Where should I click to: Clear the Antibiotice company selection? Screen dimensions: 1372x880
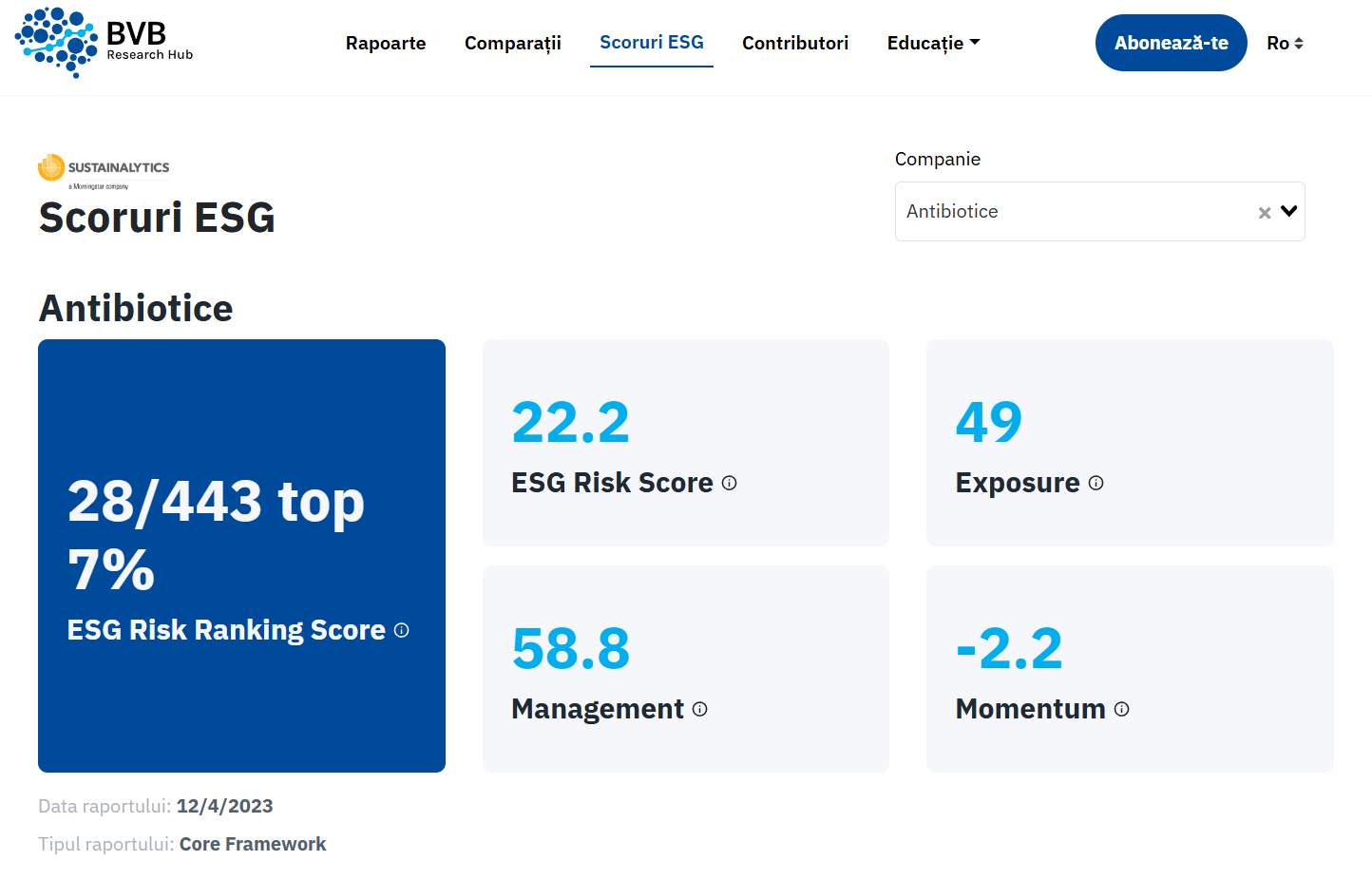pyautogui.click(x=1265, y=213)
